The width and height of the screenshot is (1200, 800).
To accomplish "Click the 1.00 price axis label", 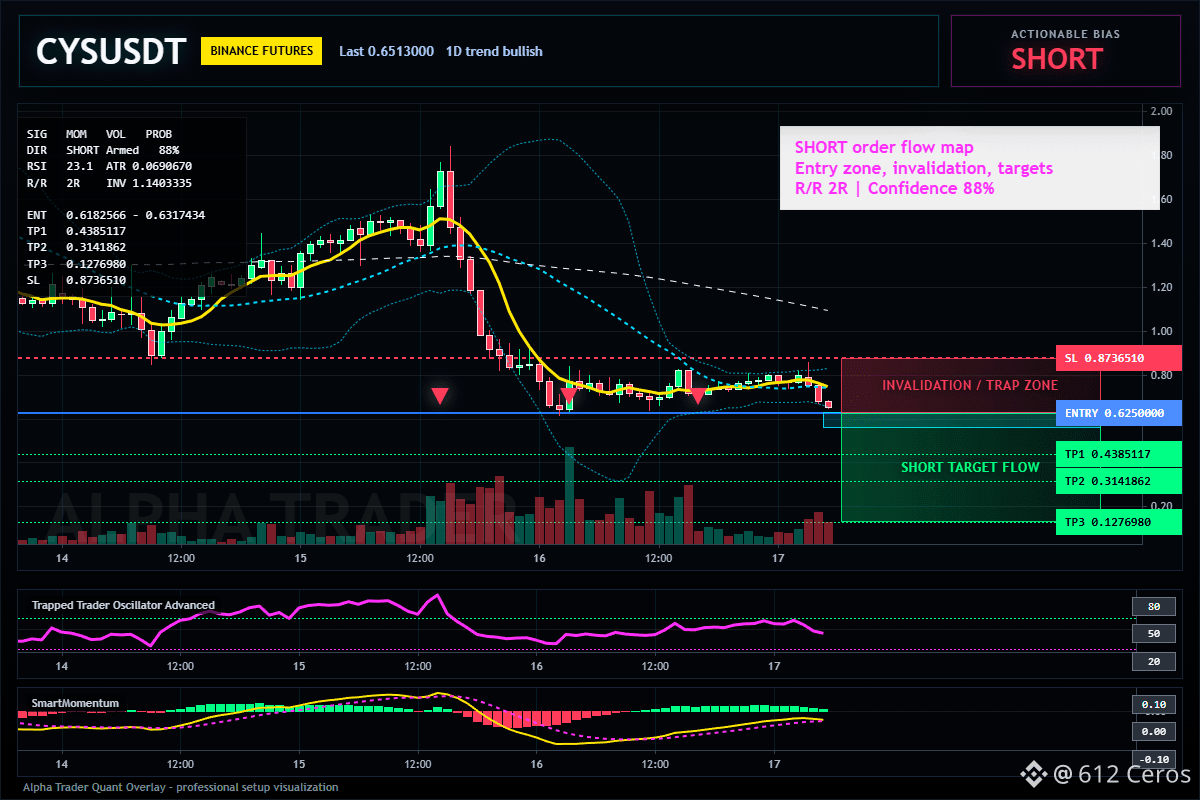I will [1161, 331].
